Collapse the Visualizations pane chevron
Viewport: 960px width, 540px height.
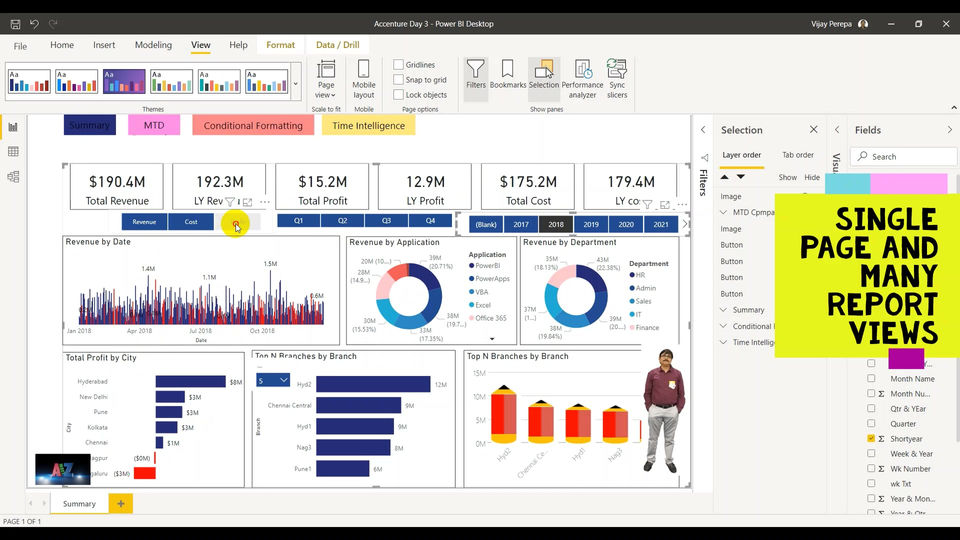pos(837,130)
